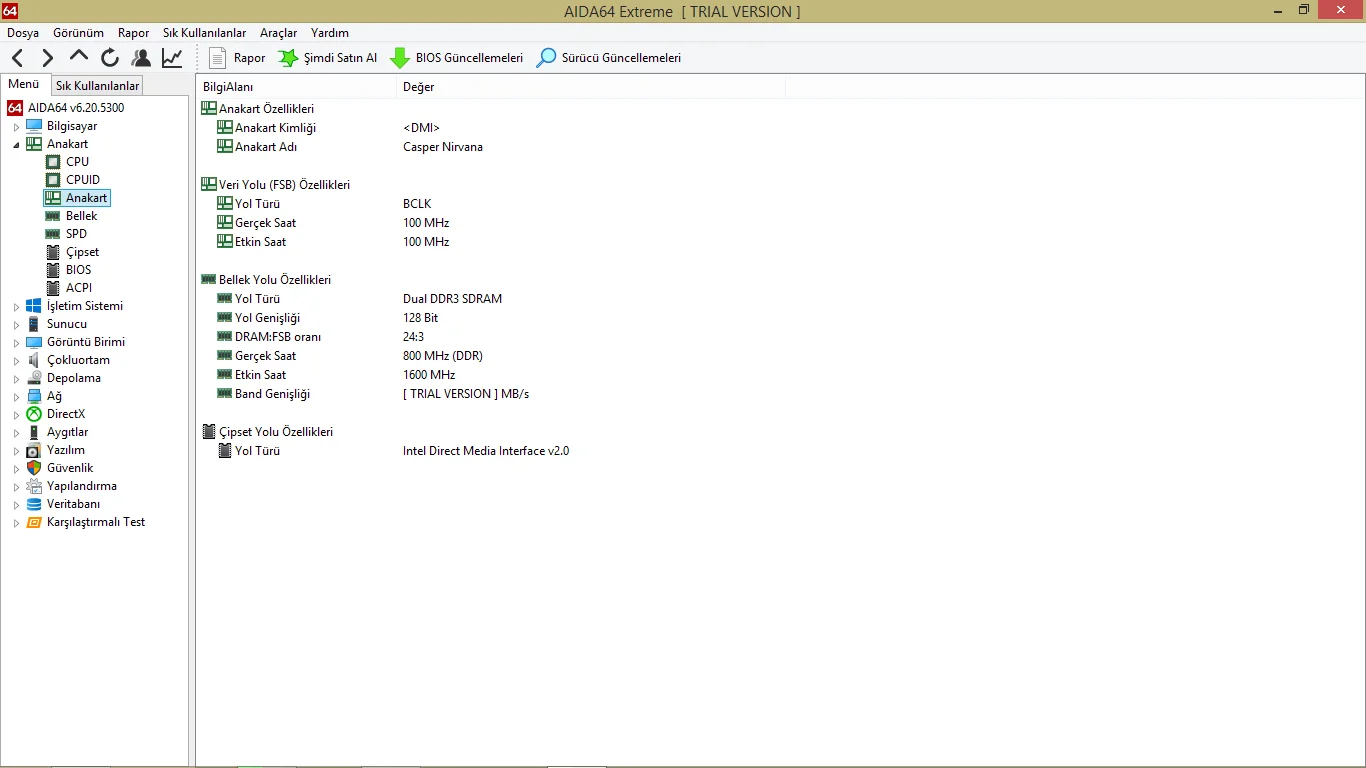
Task: Select the SPD item in tree
Action: tap(76, 234)
